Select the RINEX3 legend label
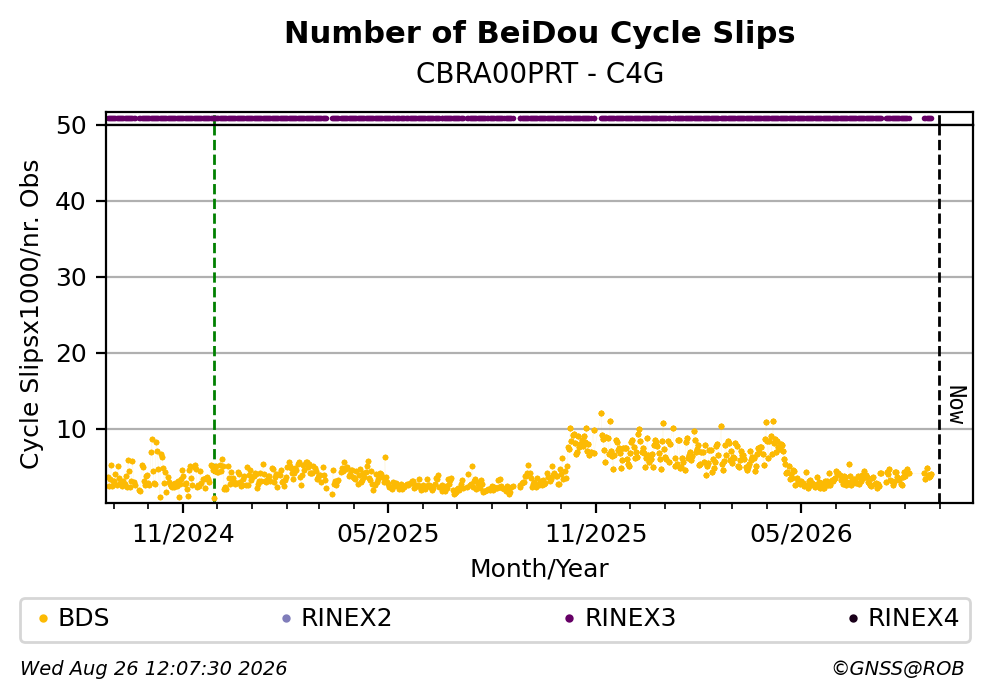 pos(630,618)
